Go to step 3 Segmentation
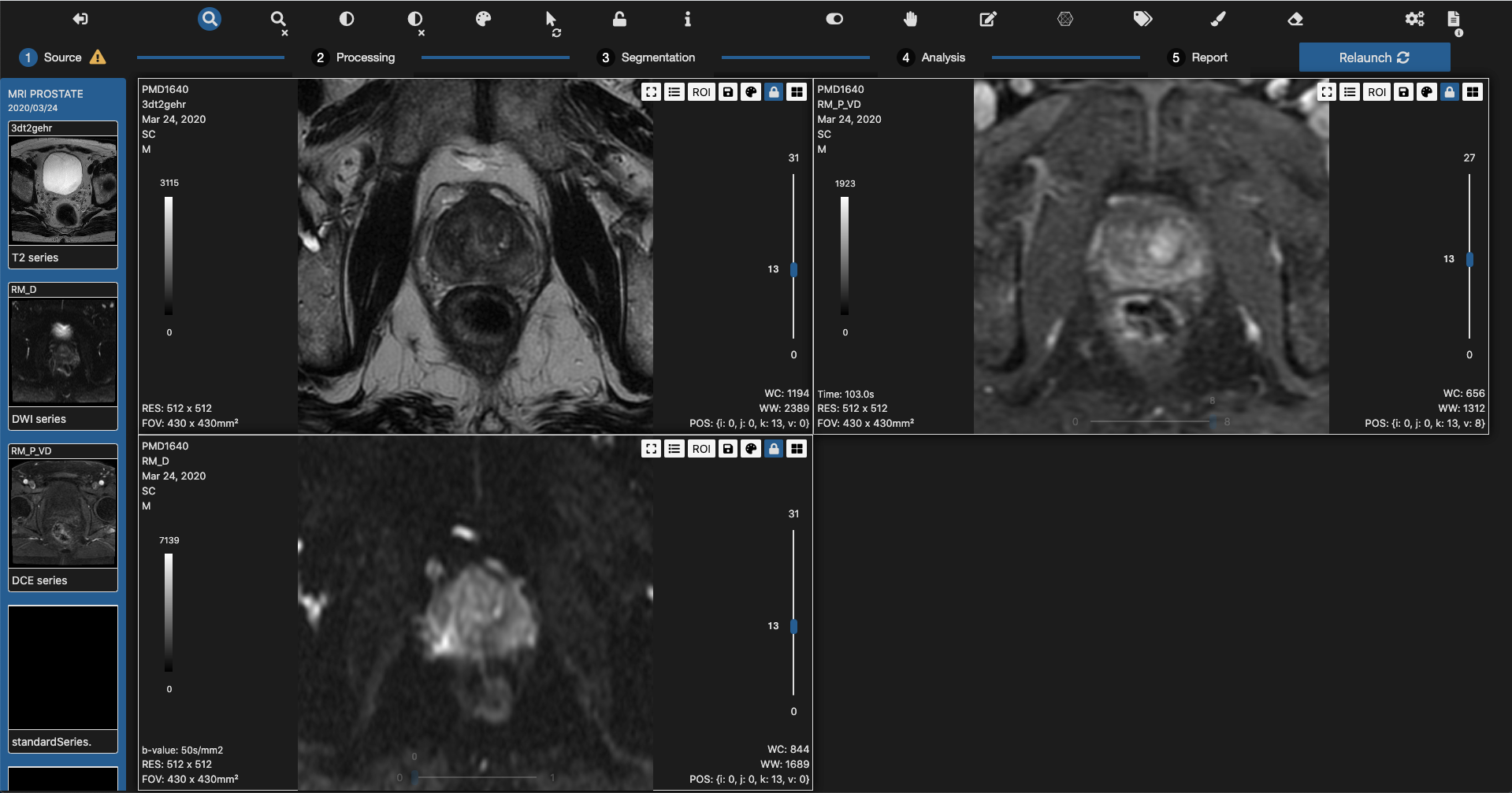The width and height of the screenshot is (1512, 793). pos(647,57)
